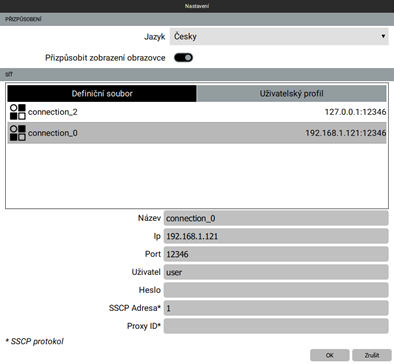Switch to Uživatelský profil tab

(291, 94)
